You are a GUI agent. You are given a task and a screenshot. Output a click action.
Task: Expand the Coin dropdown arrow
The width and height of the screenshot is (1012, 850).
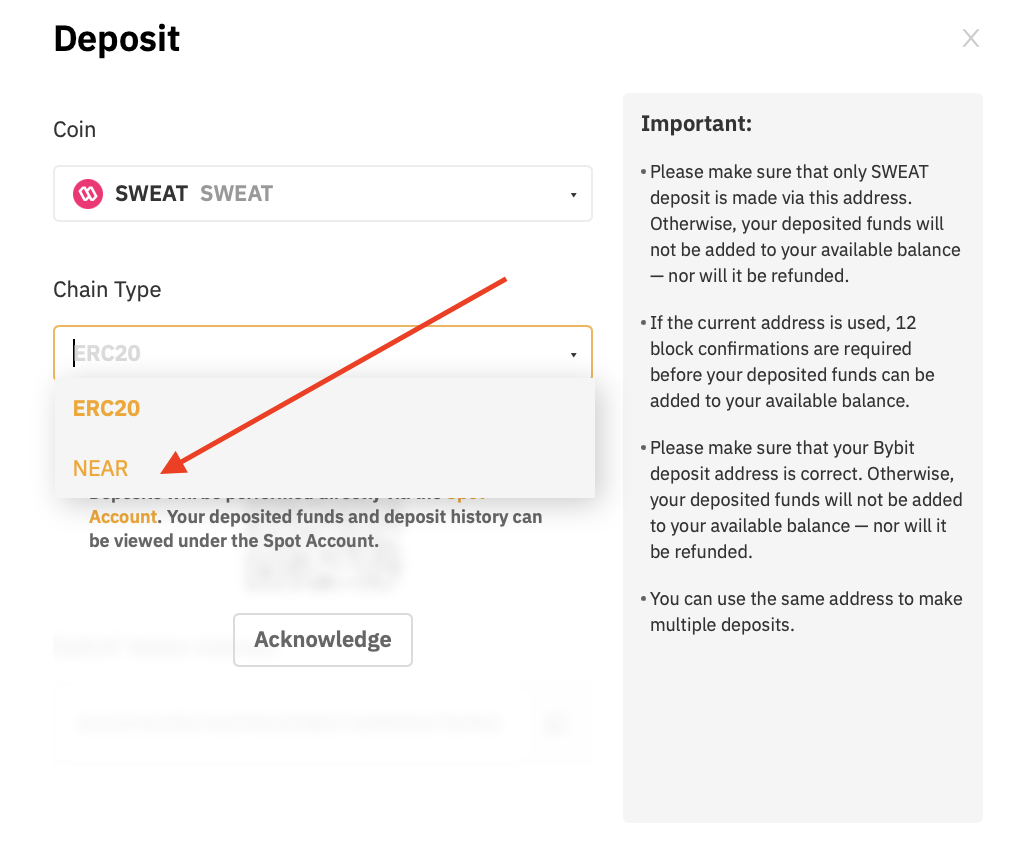click(573, 194)
